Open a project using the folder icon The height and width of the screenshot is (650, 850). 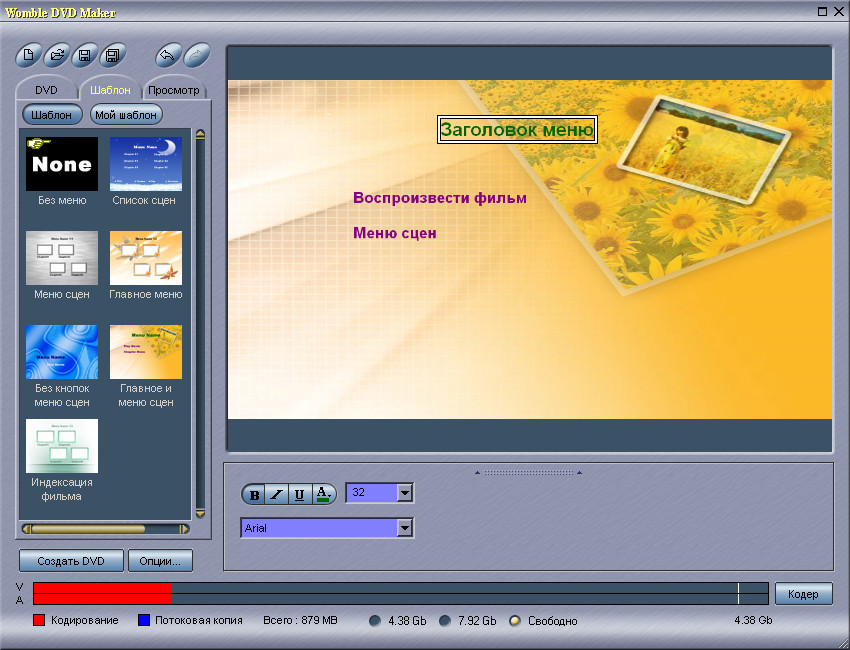(58, 55)
